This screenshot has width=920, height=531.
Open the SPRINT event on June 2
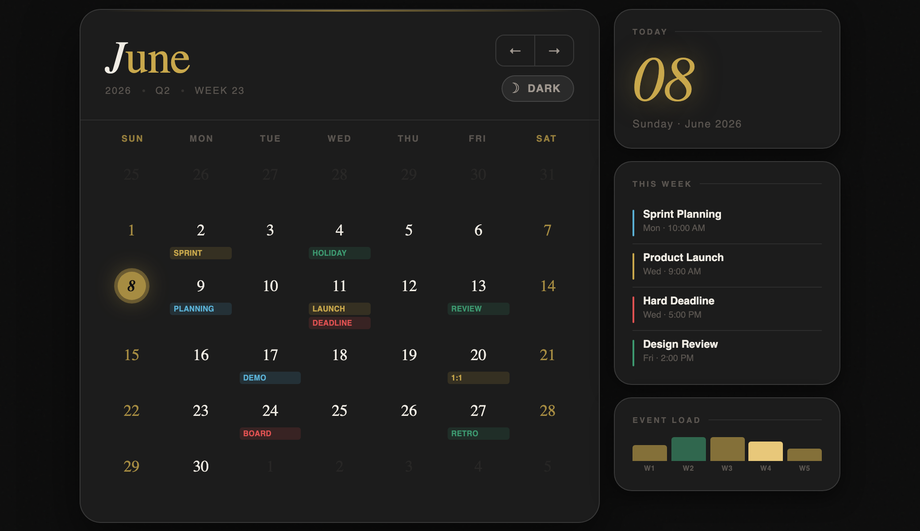coord(201,253)
